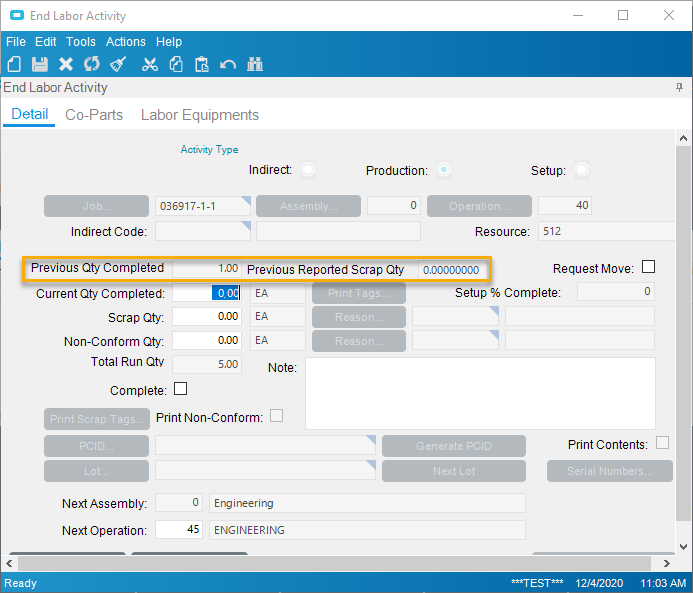Open the Actions menu

126,42
